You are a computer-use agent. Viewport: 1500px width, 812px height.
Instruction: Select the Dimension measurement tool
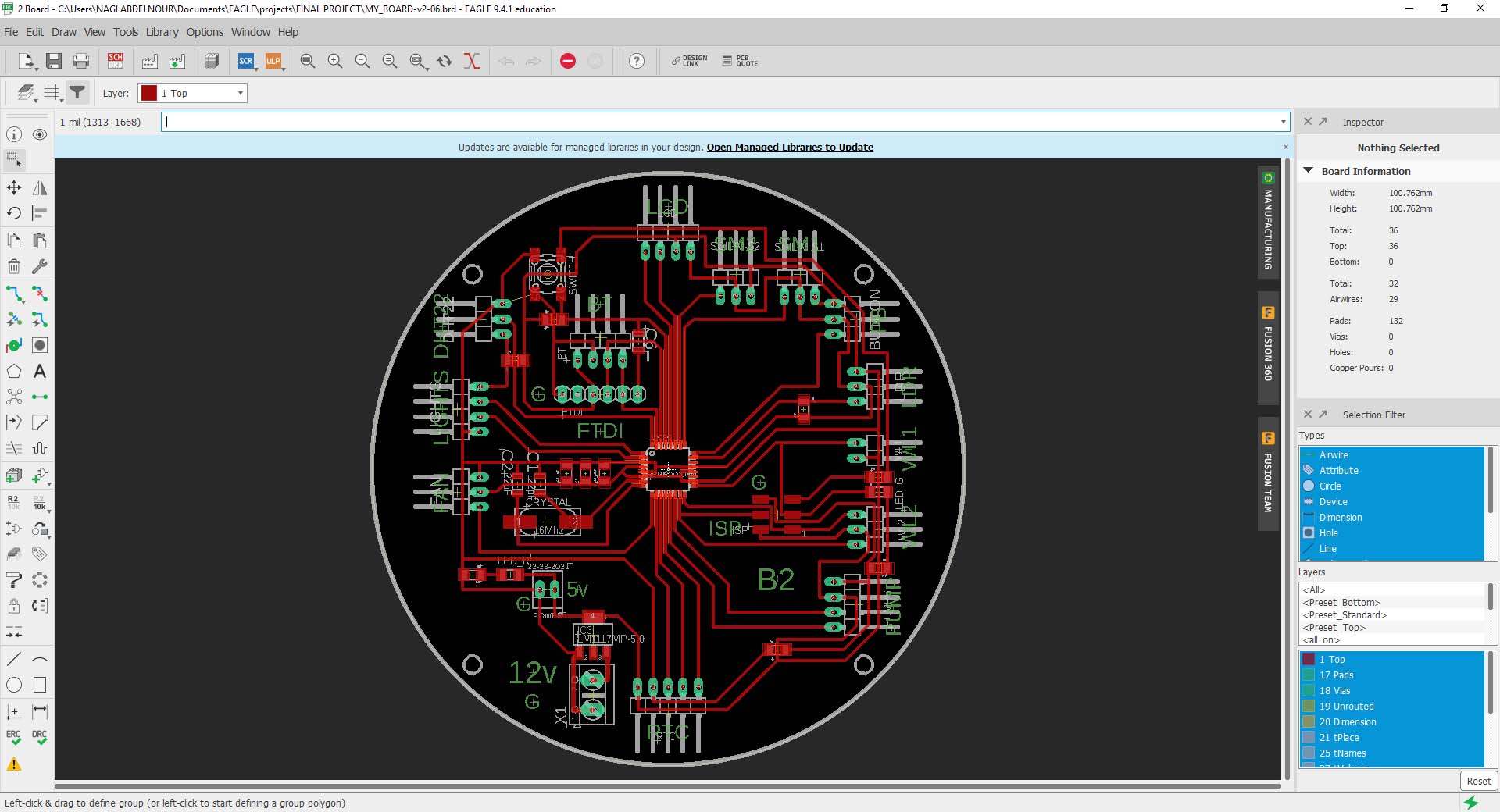(40, 711)
